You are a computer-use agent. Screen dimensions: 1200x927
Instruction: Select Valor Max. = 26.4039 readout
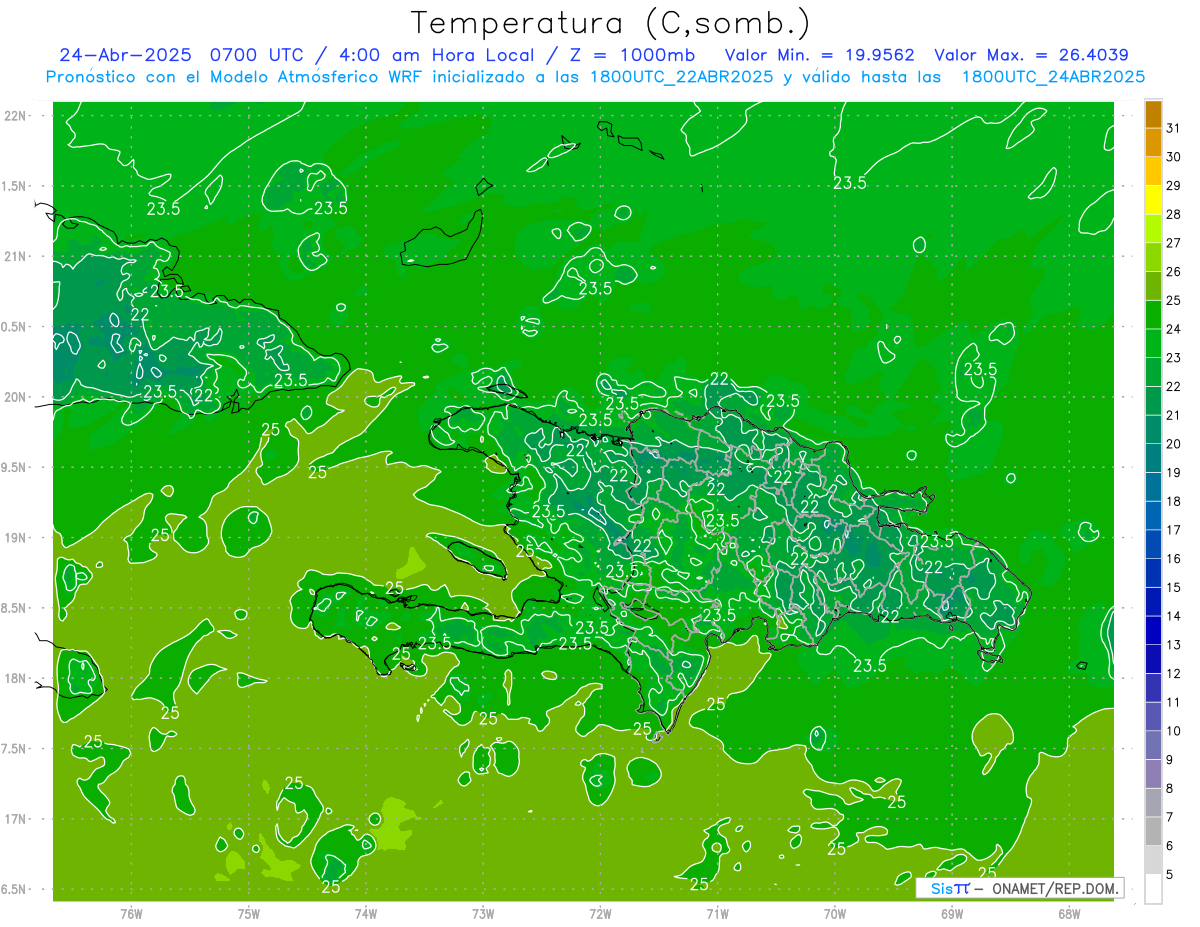[x=1032, y=55]
